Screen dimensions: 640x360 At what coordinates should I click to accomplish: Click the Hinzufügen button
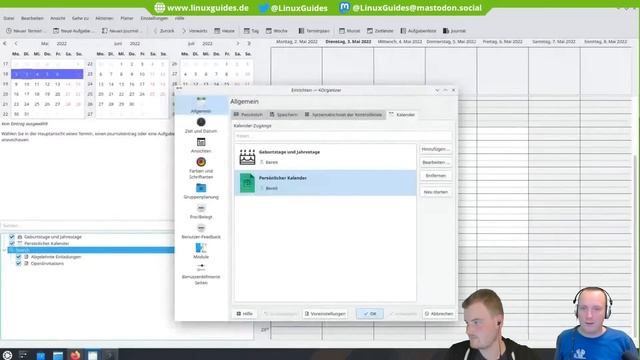[436, 149]
